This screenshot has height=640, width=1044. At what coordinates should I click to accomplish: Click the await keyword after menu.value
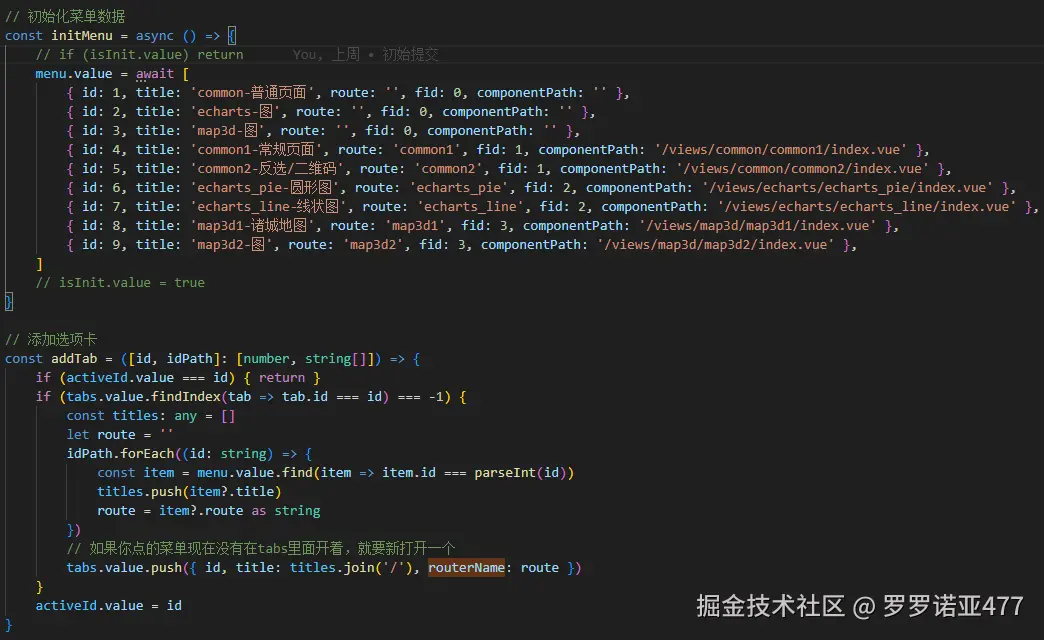153,73
